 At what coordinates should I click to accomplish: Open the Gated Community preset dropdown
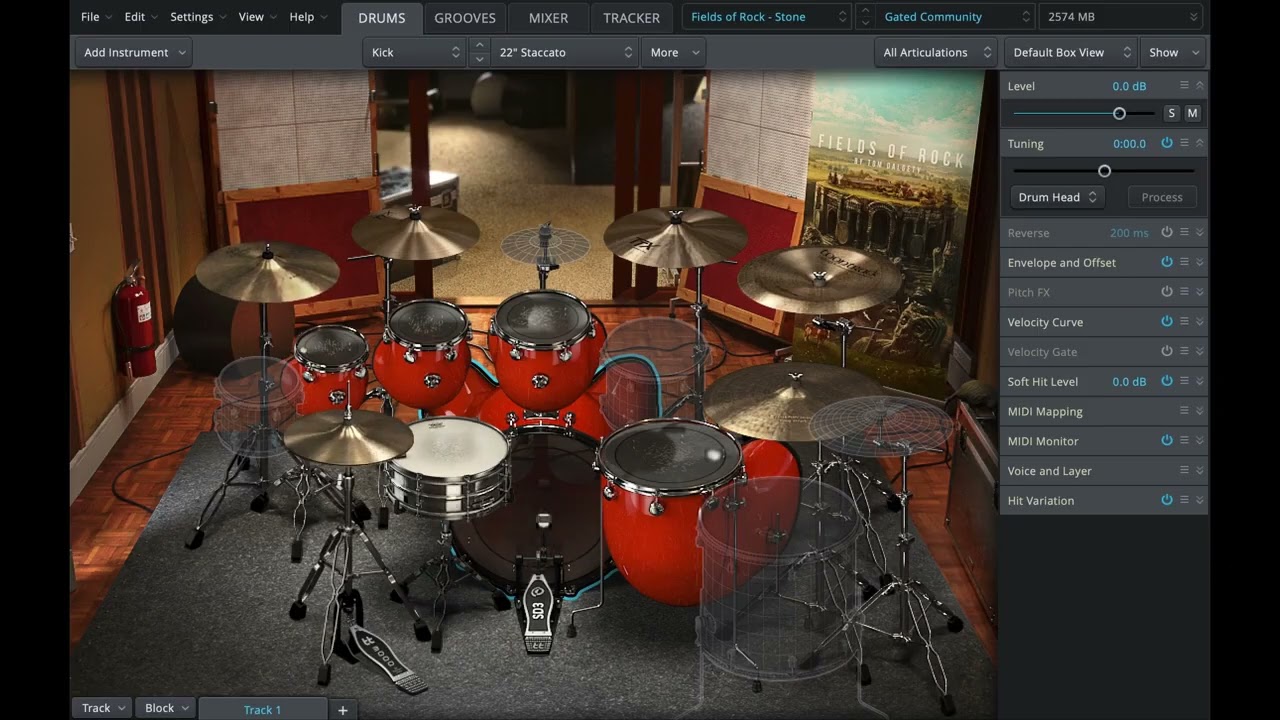click(x=955, y=17)
